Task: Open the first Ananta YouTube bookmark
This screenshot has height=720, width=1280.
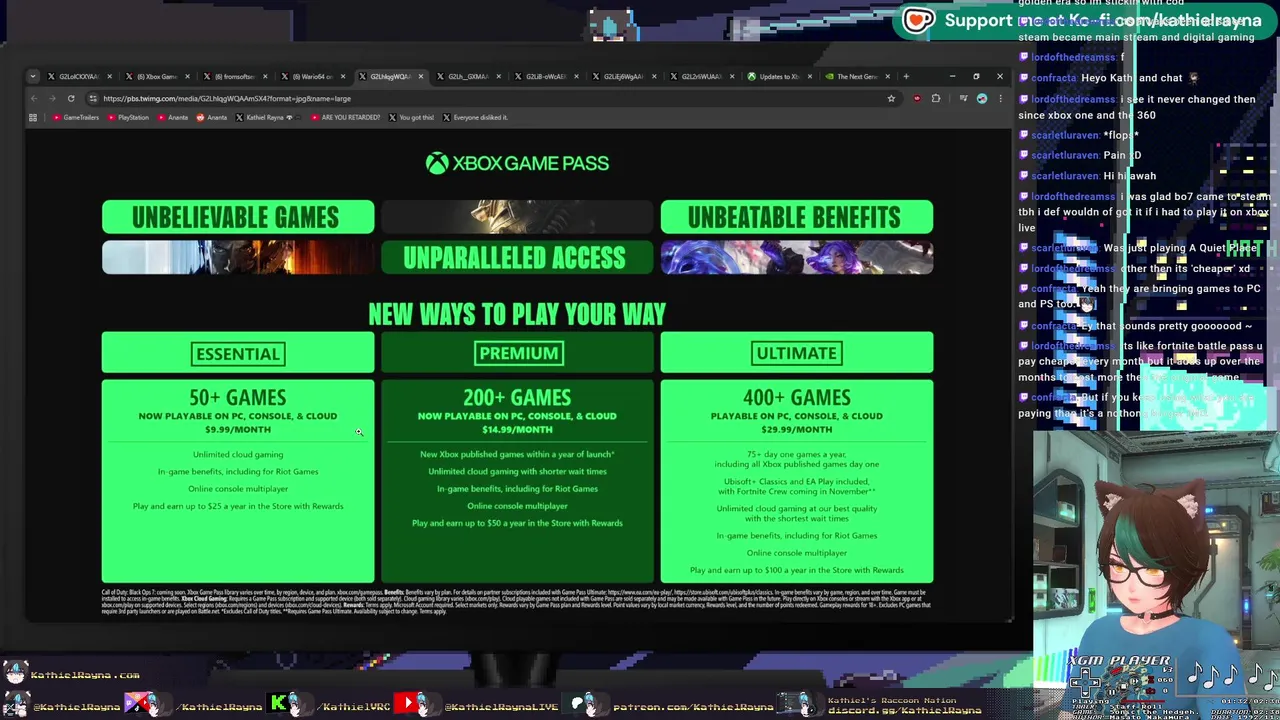Action: pyautogui.click(x=173, y=117)
